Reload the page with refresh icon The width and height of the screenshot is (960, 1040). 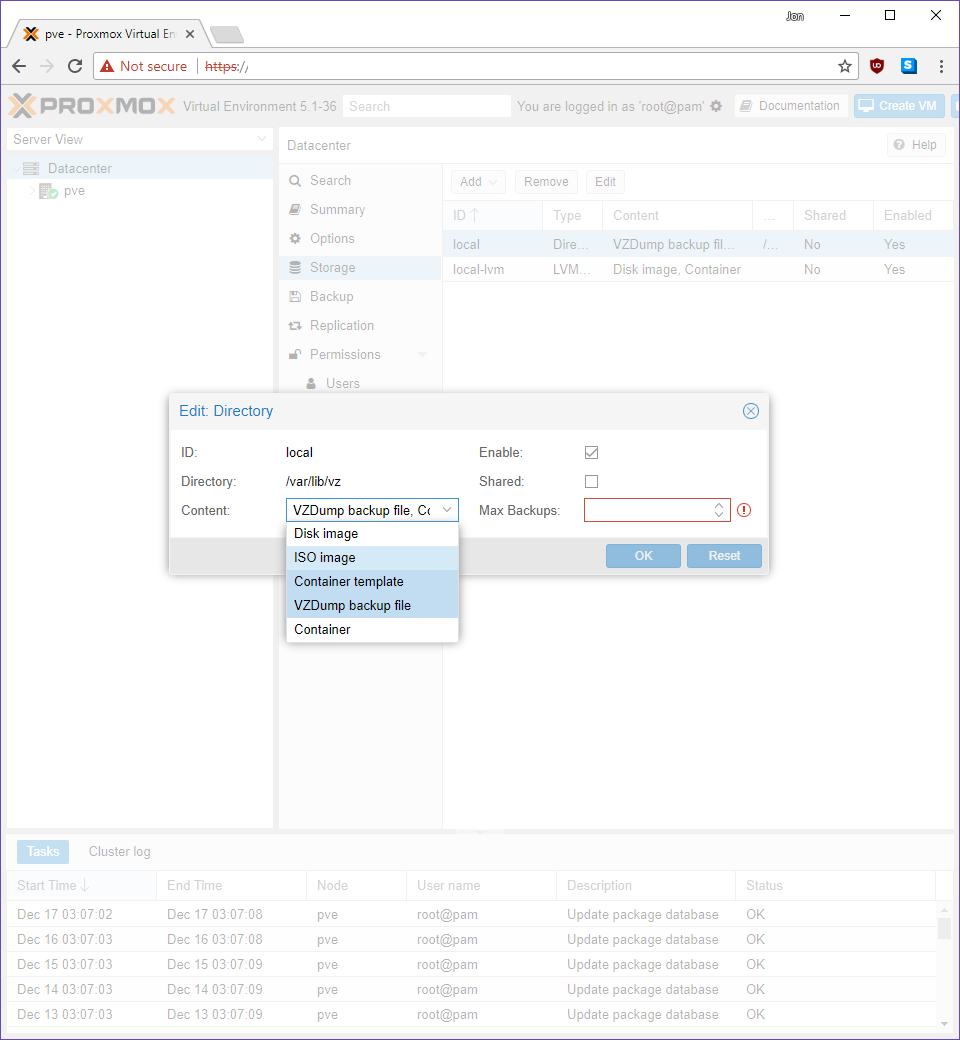tap(75, 66)
